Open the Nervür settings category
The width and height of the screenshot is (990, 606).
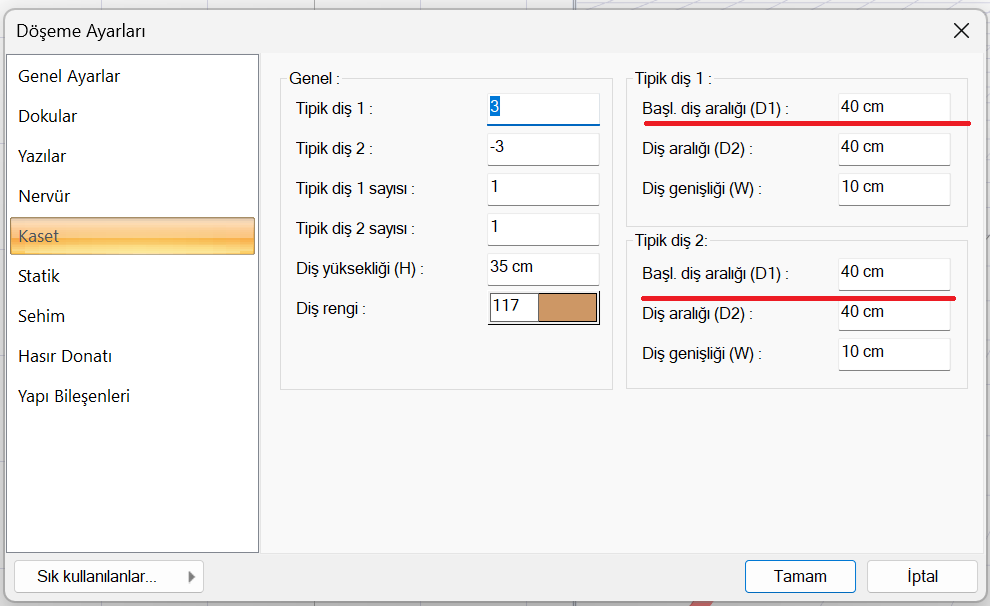44,197
